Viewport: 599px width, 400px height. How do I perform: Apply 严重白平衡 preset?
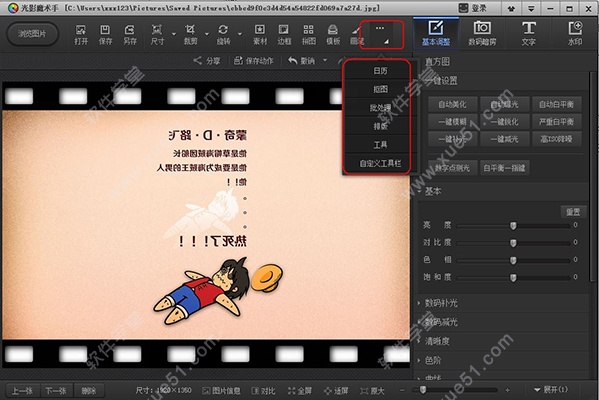556,122
